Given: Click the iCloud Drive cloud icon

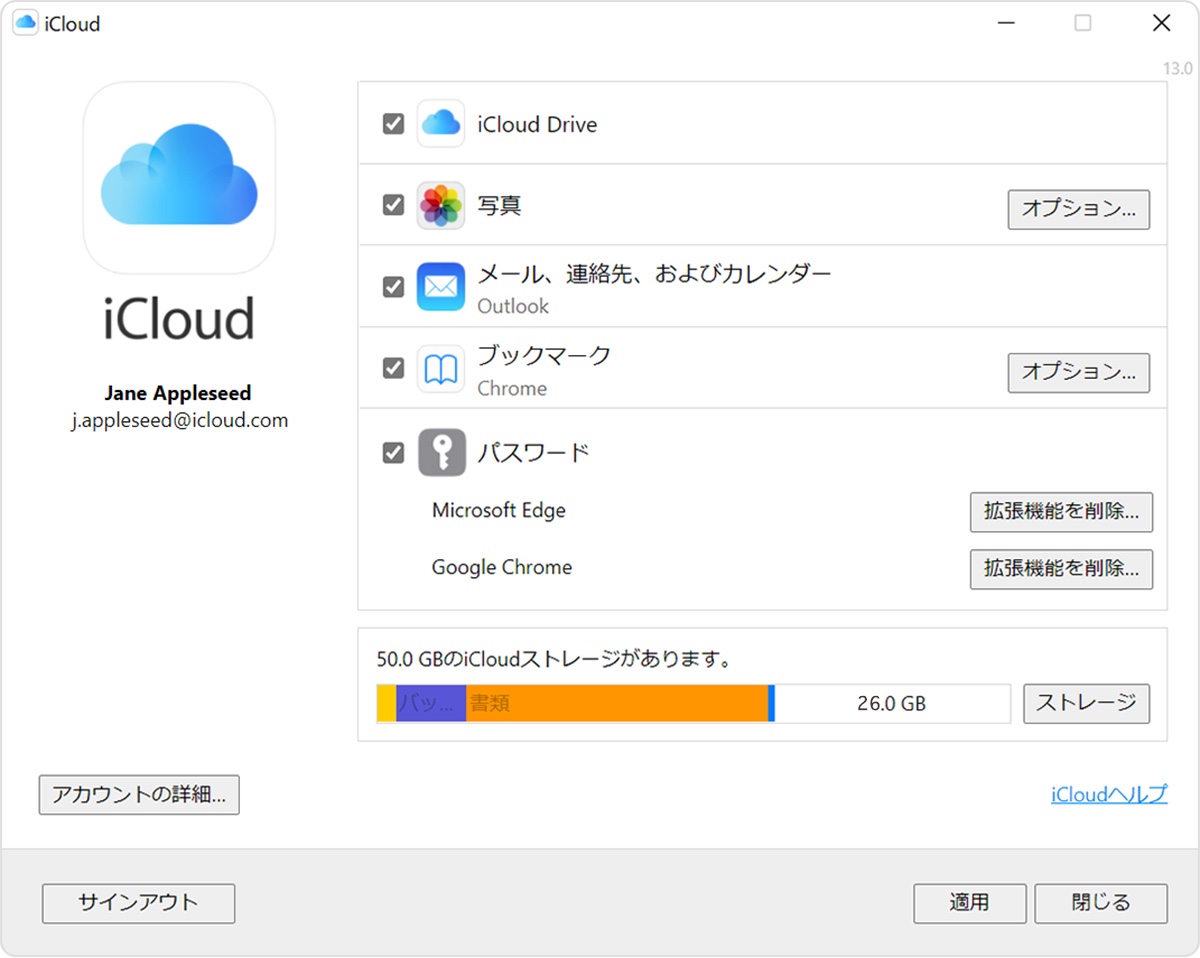Looking at the screenshot, I should coord(441,124).
